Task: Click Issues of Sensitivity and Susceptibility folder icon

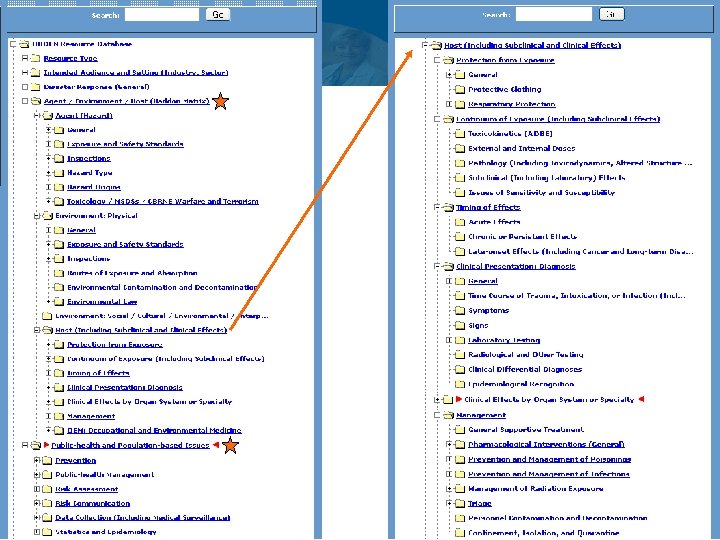Action: pos(460,192)
